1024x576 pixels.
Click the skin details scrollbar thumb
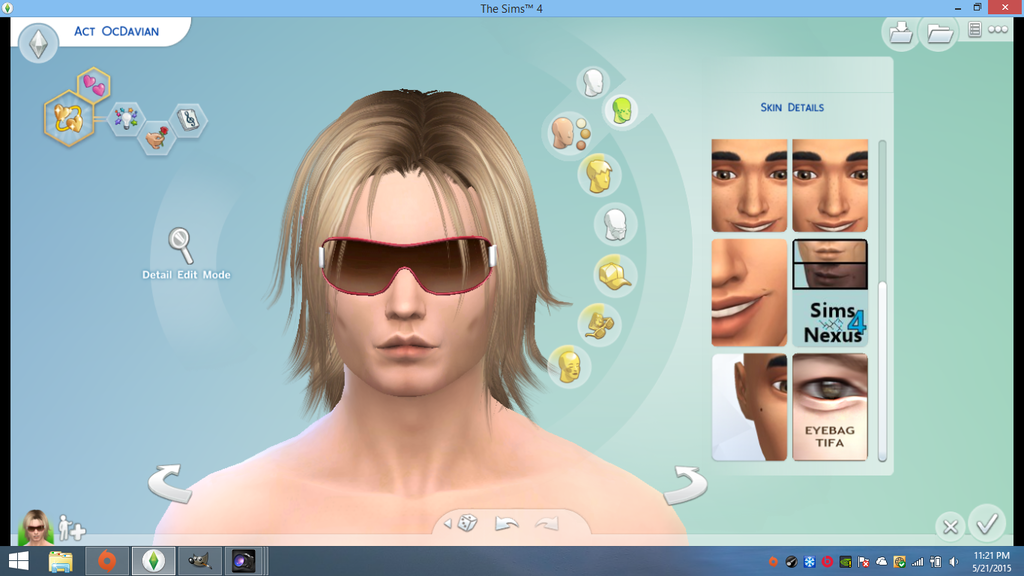pyautogui.click(x=882, y=370)
